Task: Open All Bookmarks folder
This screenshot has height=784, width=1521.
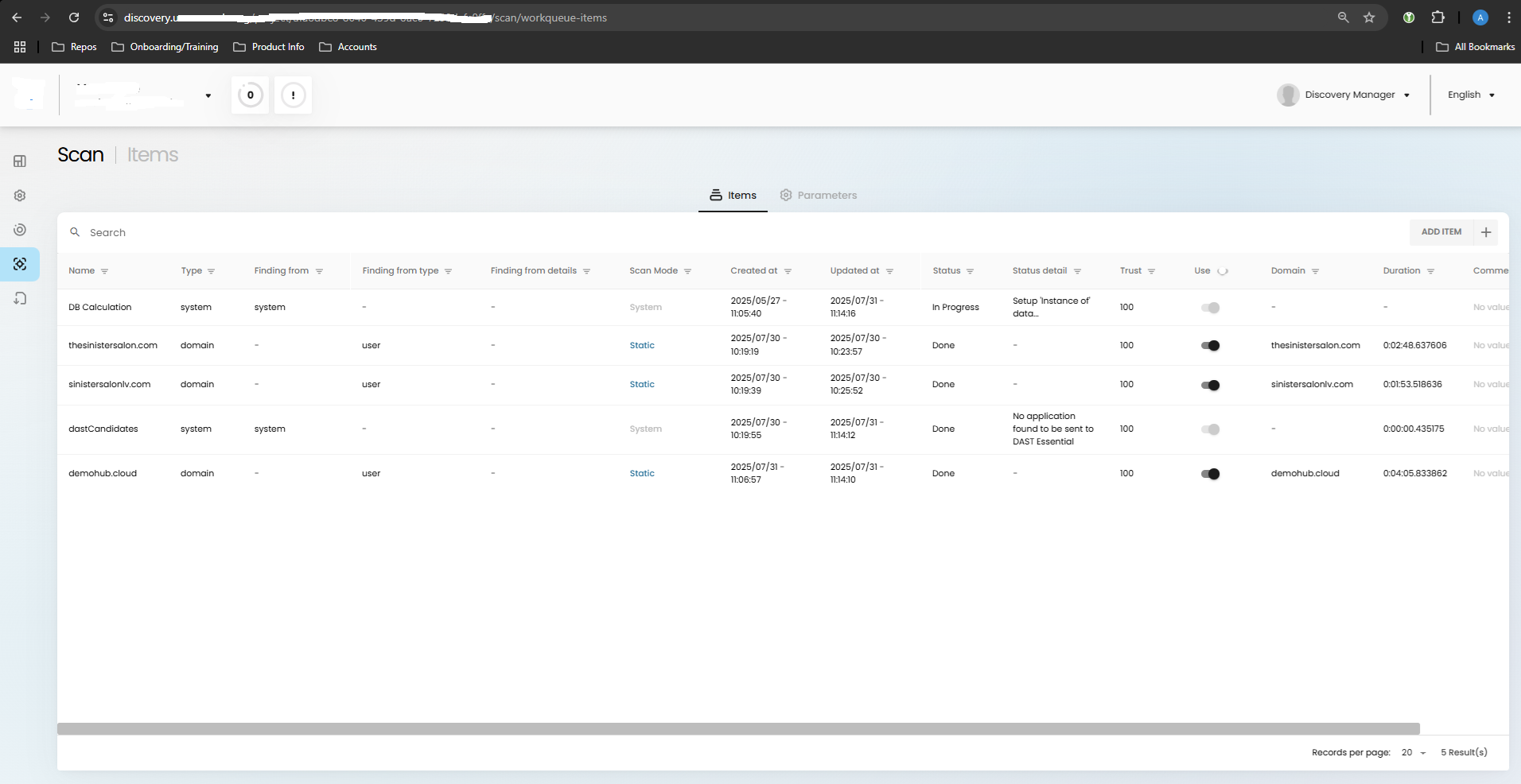Action: (1476, 47)
